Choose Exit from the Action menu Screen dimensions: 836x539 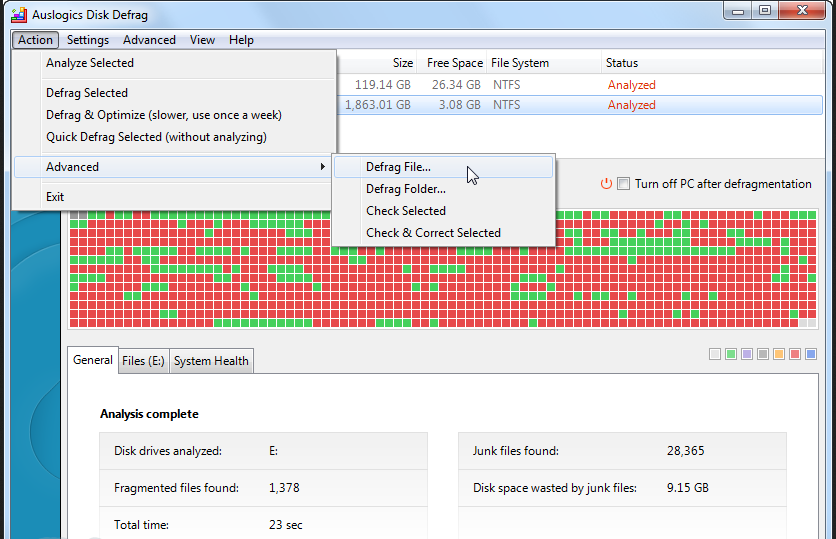175,197
